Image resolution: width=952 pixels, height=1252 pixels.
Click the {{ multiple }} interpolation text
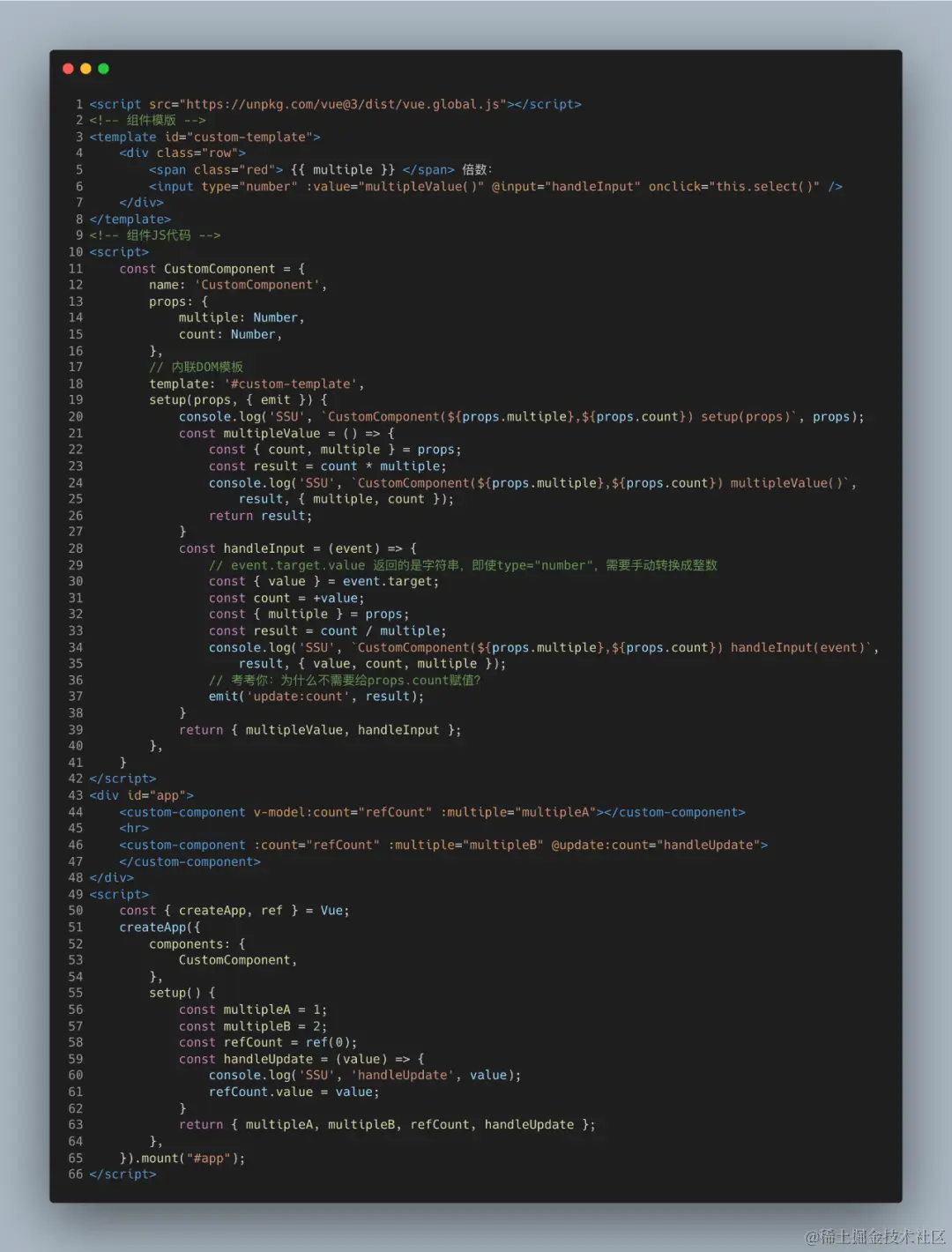tap(343, 170)
